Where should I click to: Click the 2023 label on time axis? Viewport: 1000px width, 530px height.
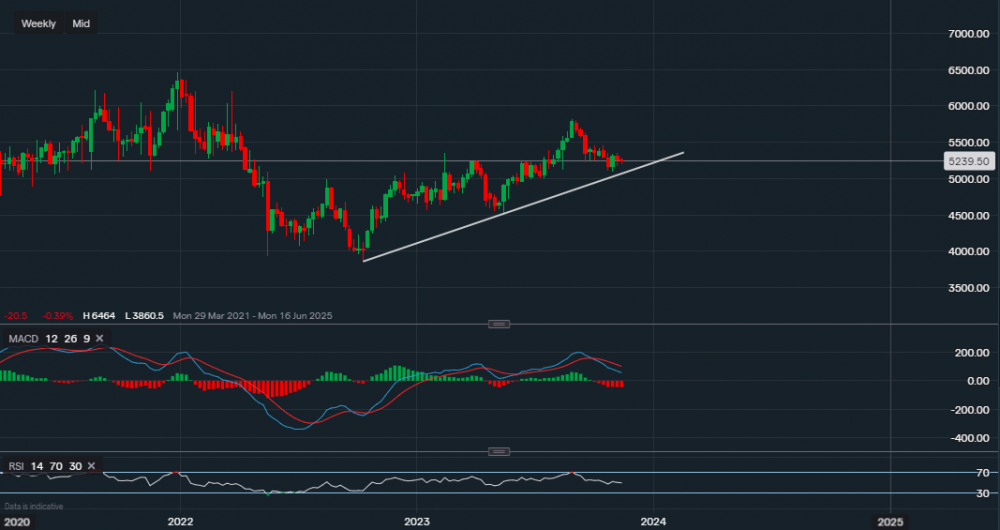(416, 521)
